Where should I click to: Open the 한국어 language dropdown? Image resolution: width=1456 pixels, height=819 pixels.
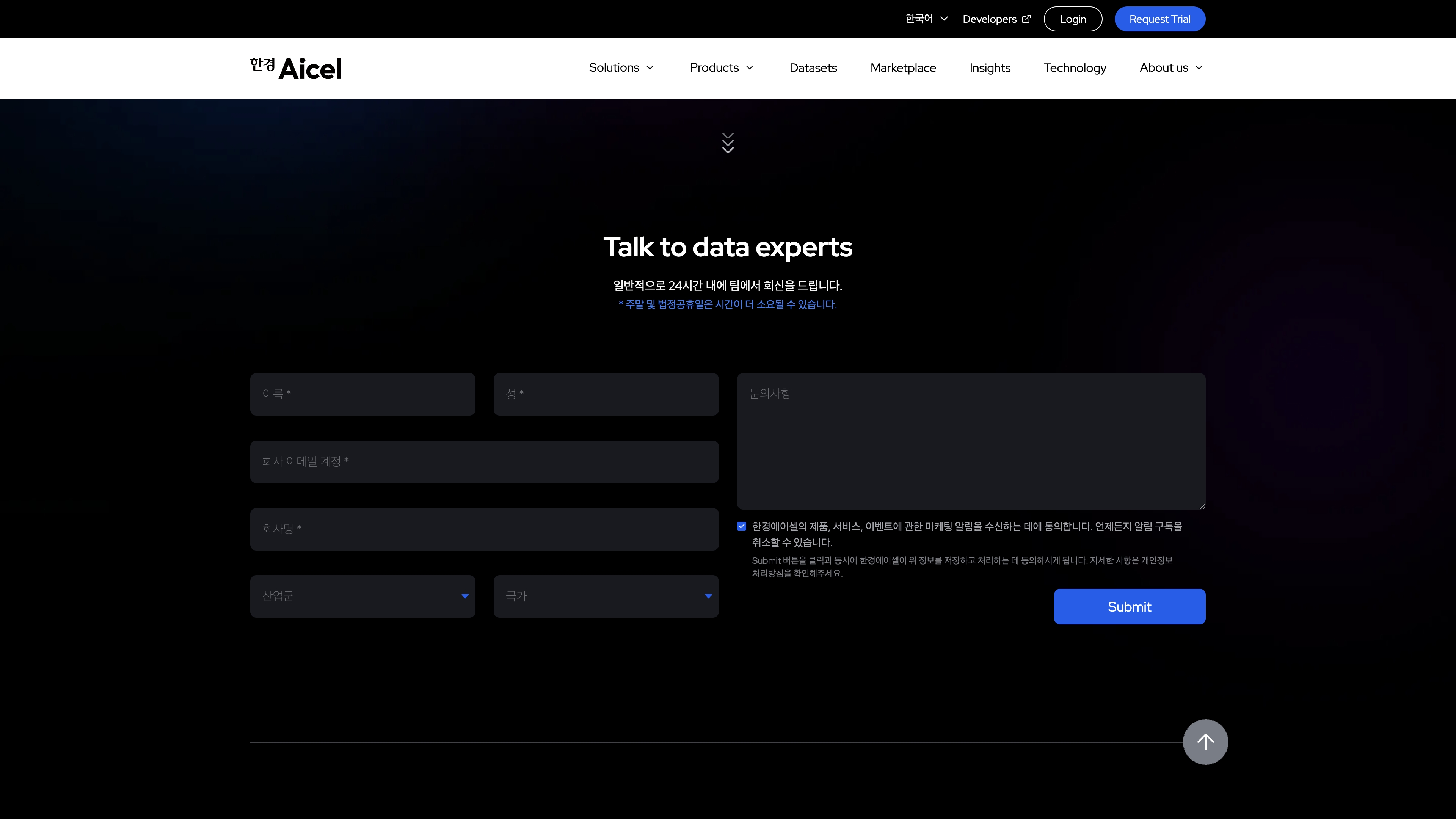point(926,19)
